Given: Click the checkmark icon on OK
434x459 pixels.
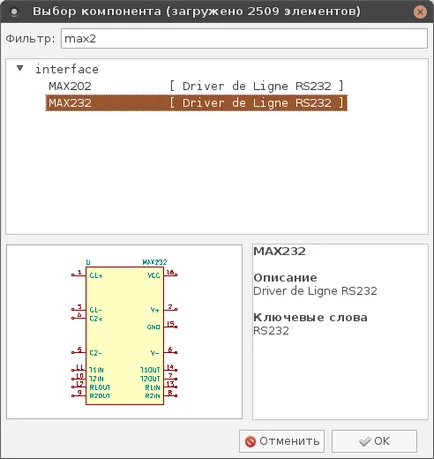Looking at the screenshot, I should [365, 441].
